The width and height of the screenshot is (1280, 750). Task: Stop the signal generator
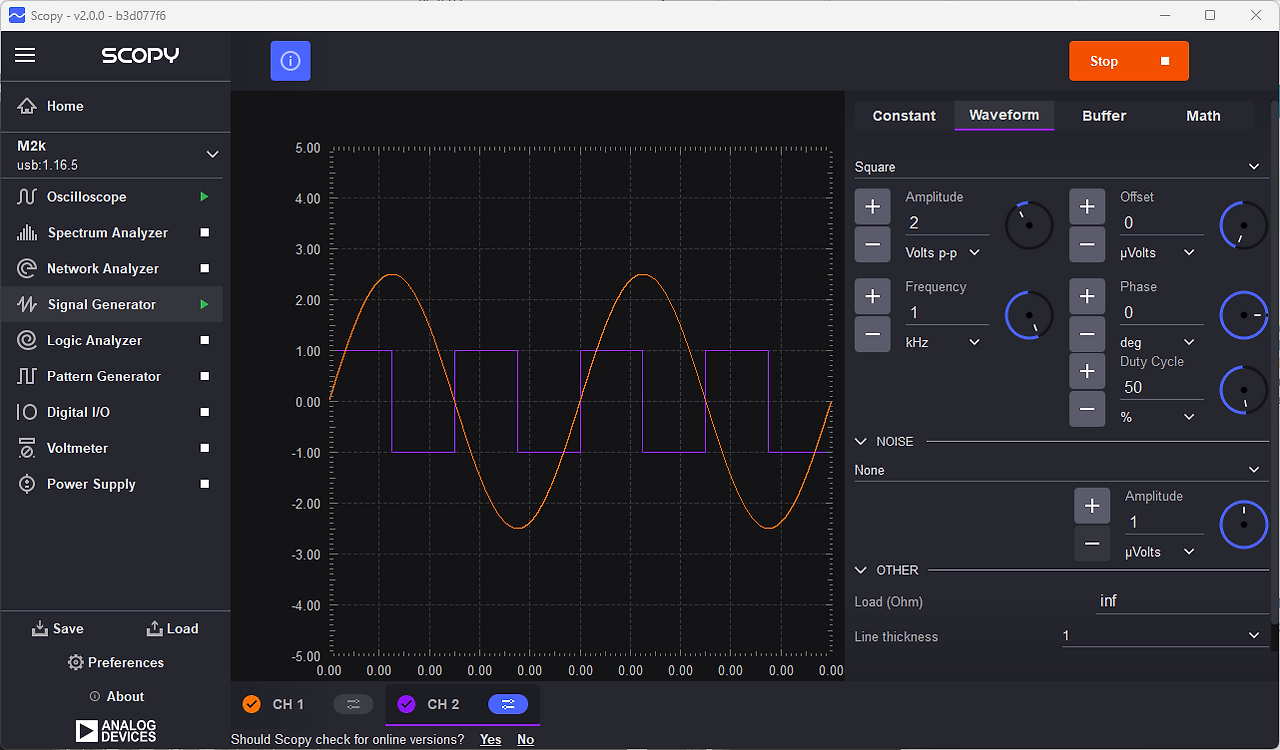(1129, 61)
